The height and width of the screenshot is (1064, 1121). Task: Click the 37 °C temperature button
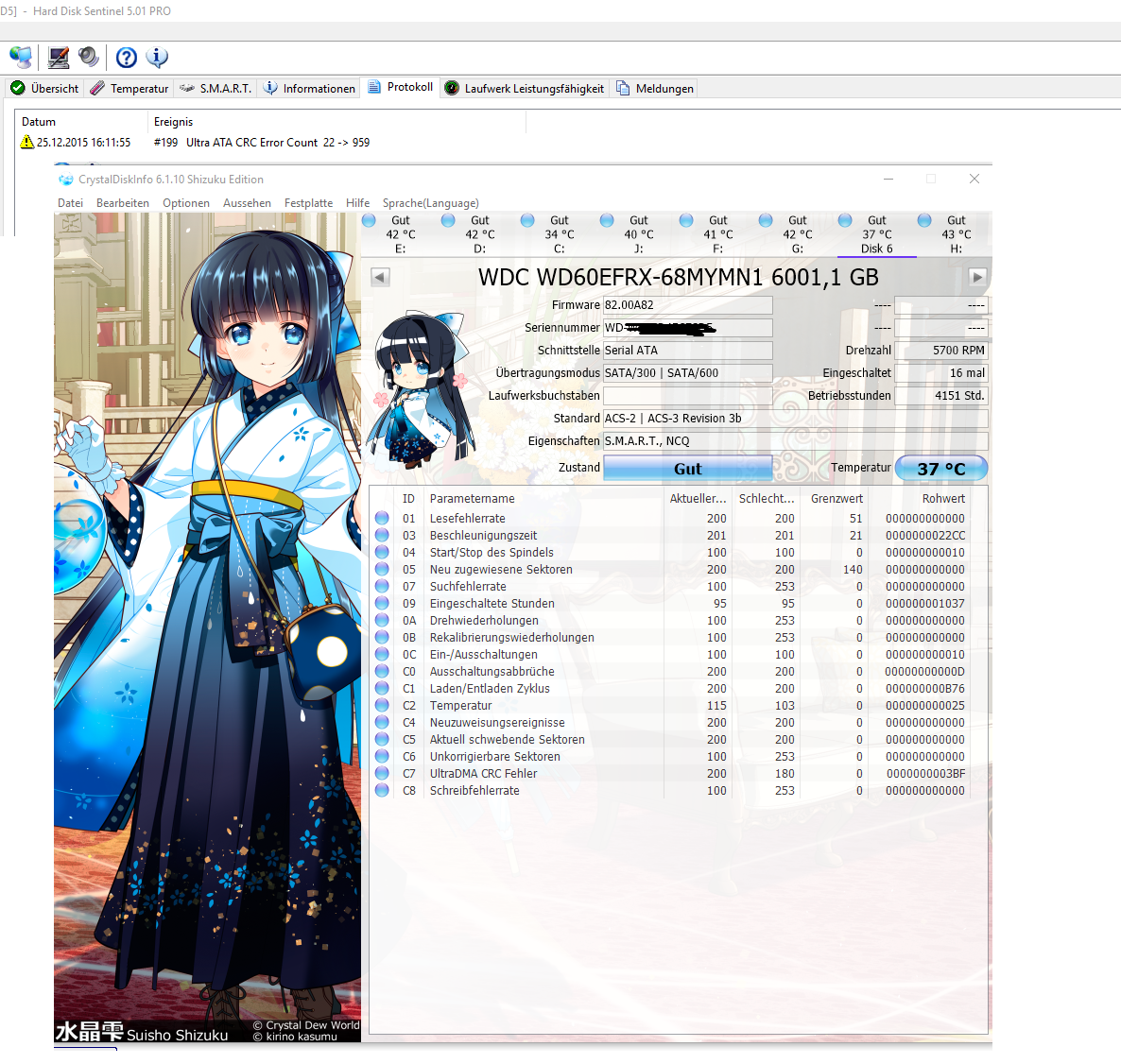(x=940, y=469)
